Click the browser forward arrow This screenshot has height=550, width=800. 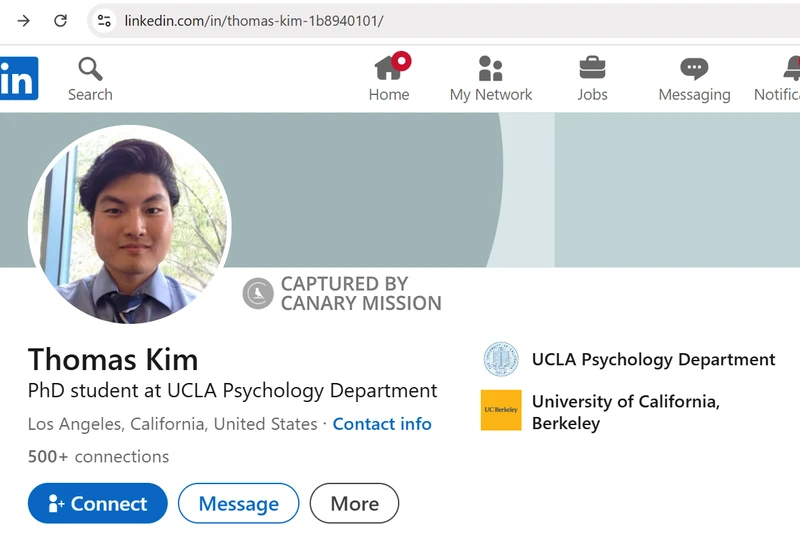coord(23,20)
